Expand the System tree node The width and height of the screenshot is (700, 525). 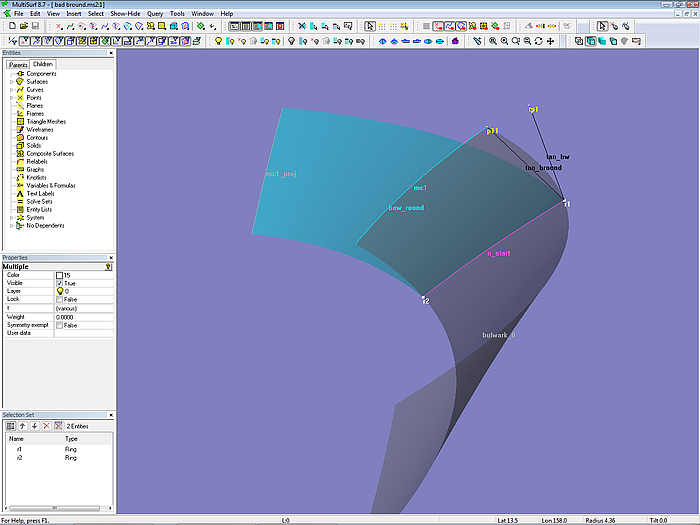[11, 217]
